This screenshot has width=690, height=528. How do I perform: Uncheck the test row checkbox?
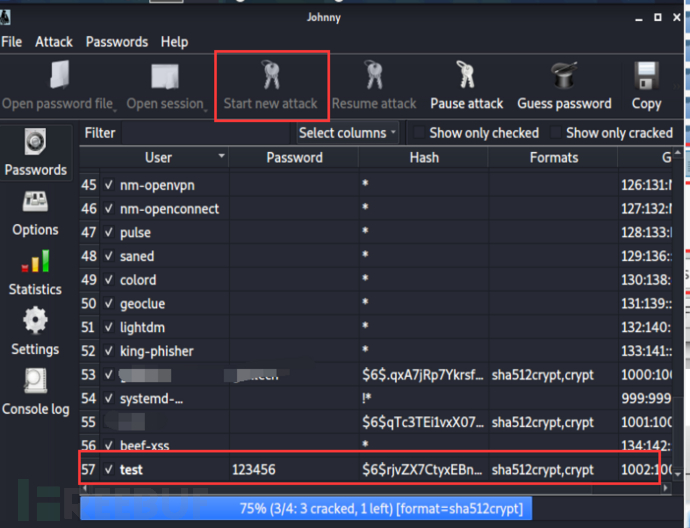click(x=109, y=469)
